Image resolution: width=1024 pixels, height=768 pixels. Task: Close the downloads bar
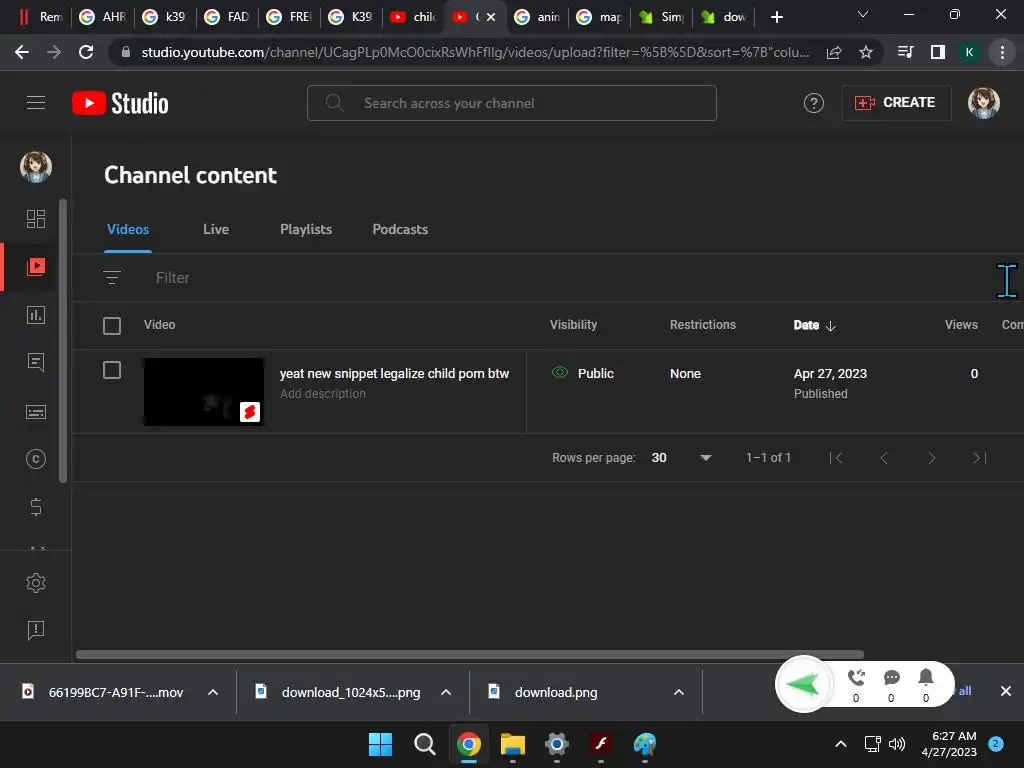(1006, 691)
